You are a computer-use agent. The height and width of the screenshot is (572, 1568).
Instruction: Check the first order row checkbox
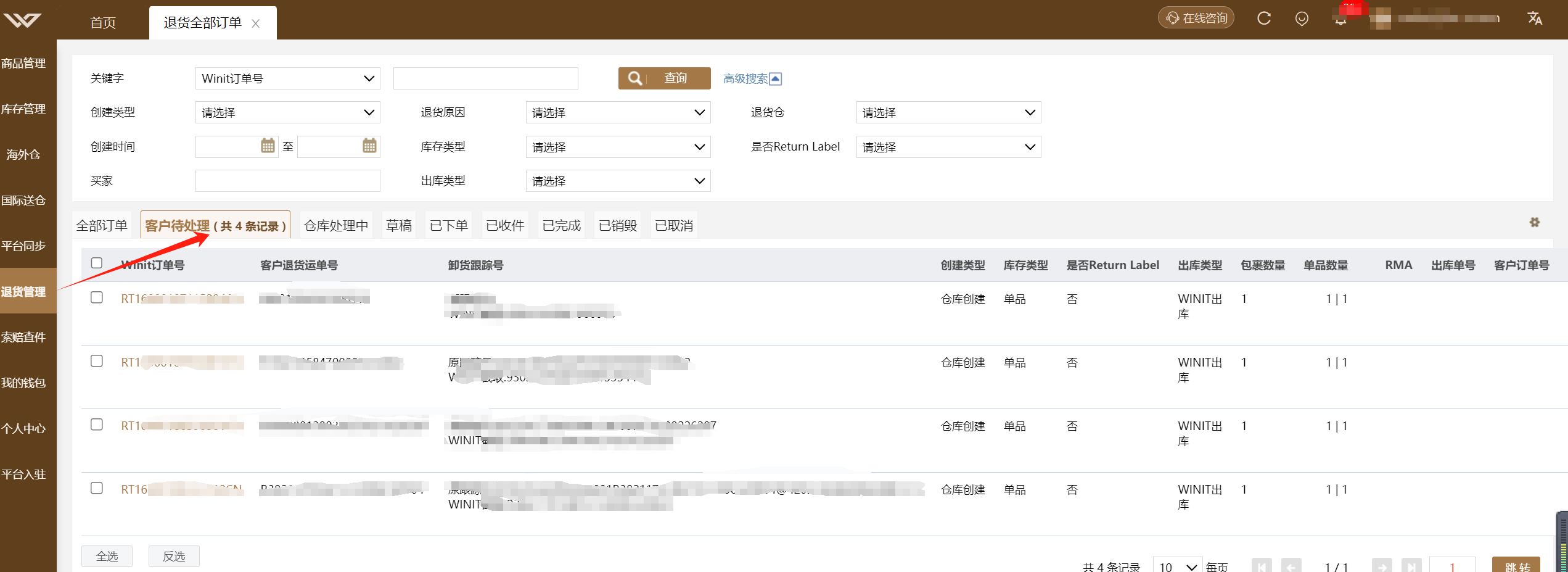click(97, 297)
